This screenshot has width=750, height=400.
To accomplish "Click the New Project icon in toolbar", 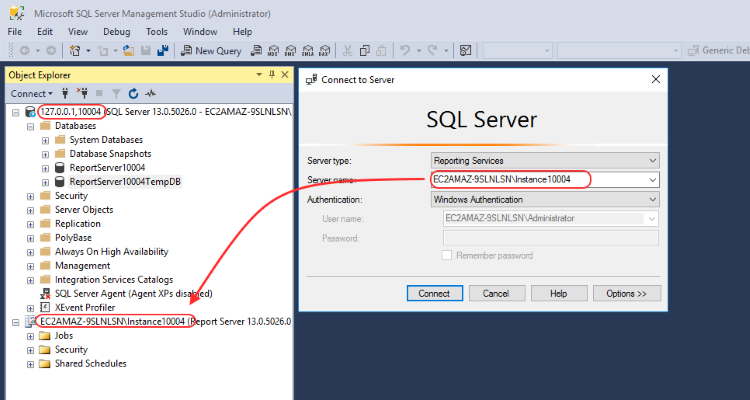I will (75, 51).
